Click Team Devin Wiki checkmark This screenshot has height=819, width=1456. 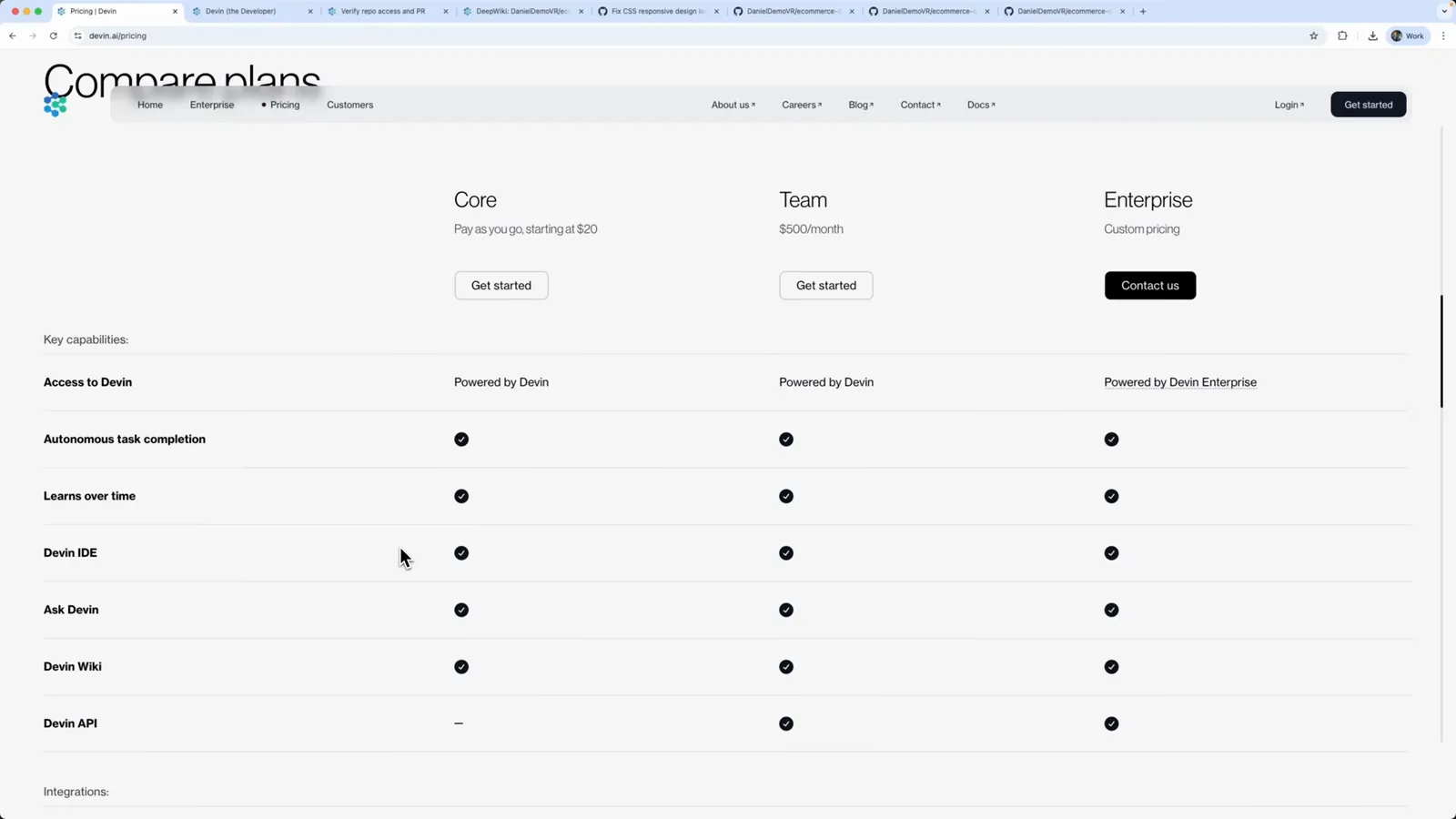(786, 667)
